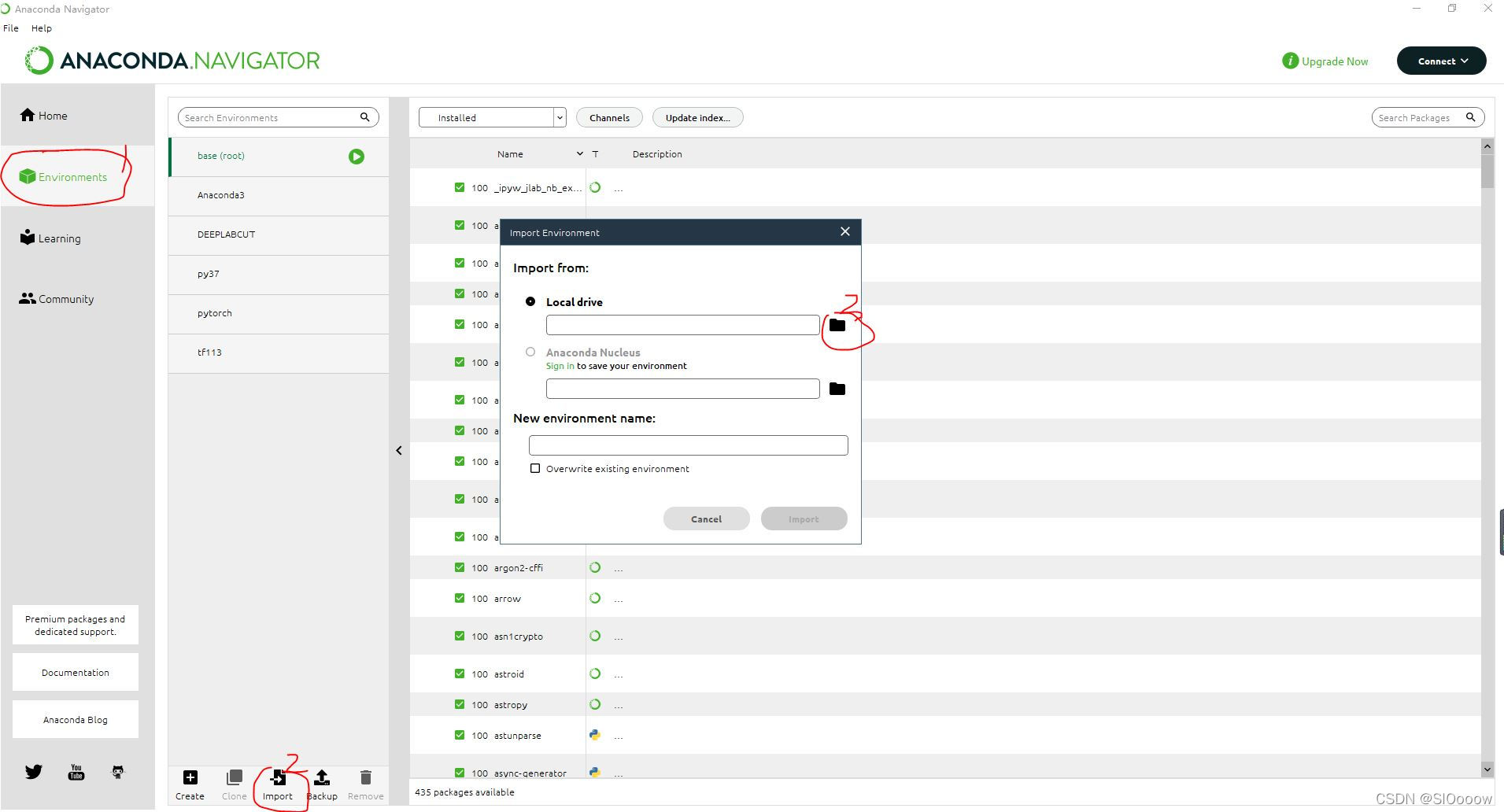Image resolution: width=1504 pixels, height=812 pixels.
Task: Click the package list vertical scrollbar
Action: 1487,172
